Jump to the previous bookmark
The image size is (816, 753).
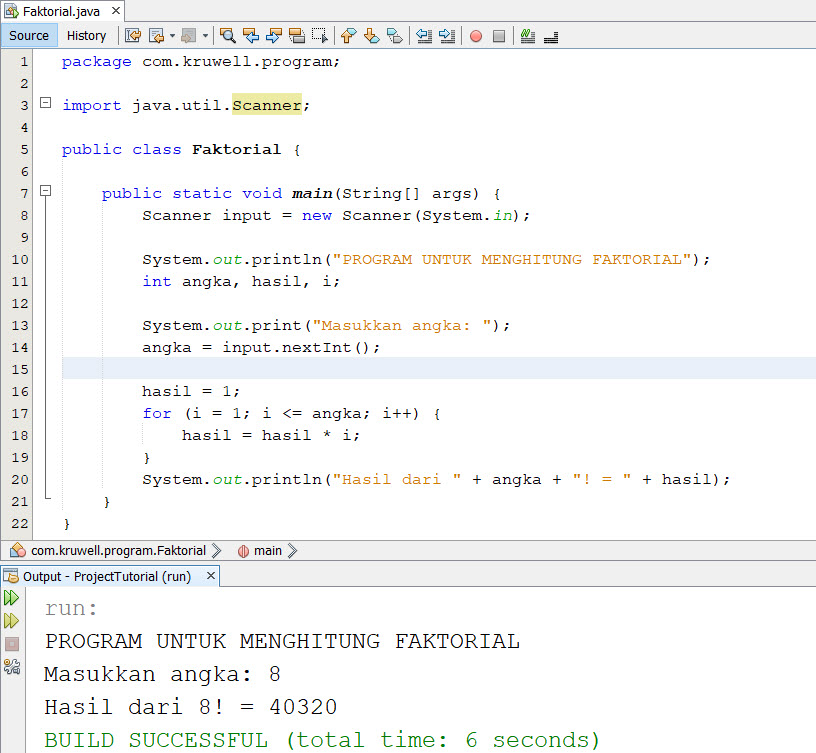pyautogui.click(x=348, y=36)
